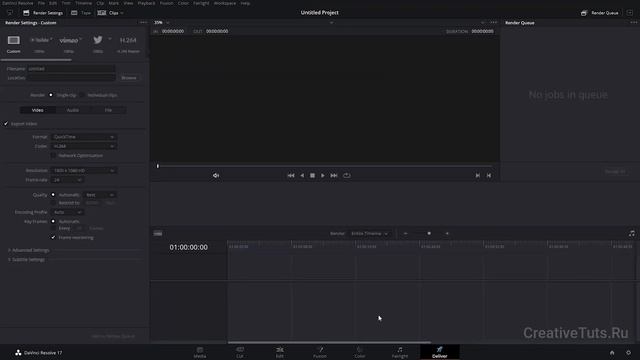Click the Browse location button
The image size is (640, 360).
pos(129,78)
